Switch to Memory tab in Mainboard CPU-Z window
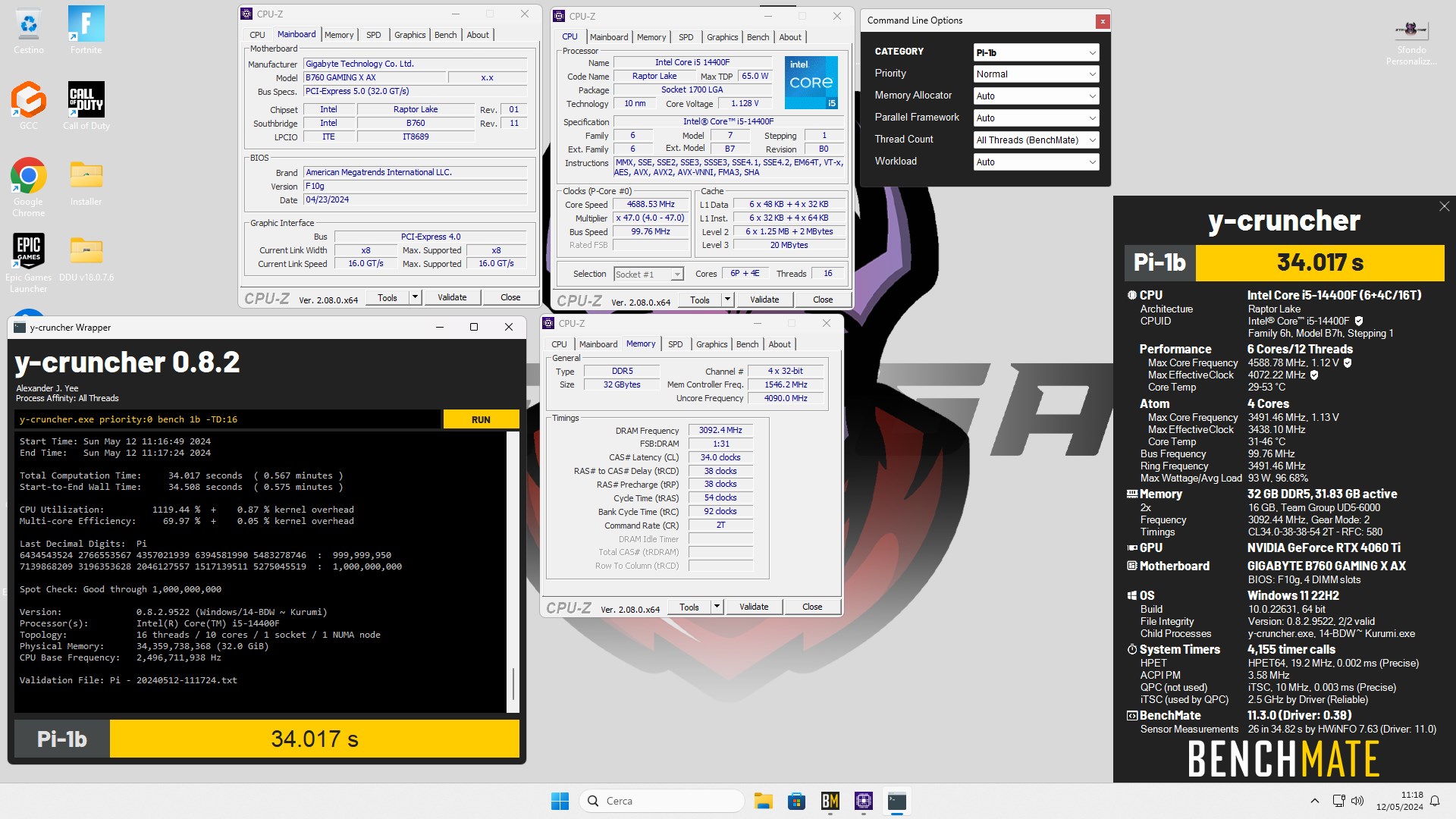Screen dimensions: 1456x819 [x=339, y=35]
